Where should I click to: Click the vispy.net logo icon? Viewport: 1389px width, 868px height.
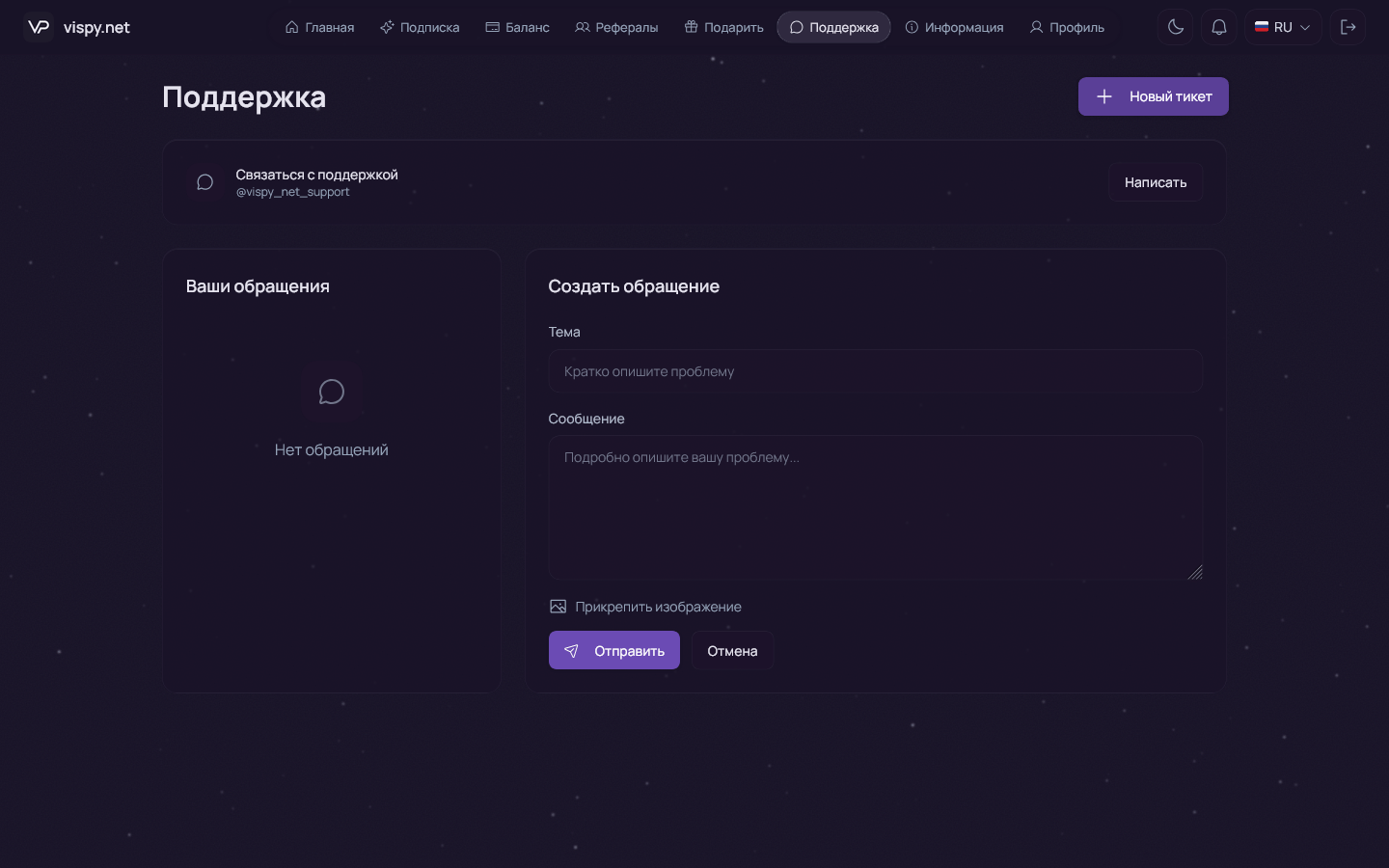pos(39,27)
